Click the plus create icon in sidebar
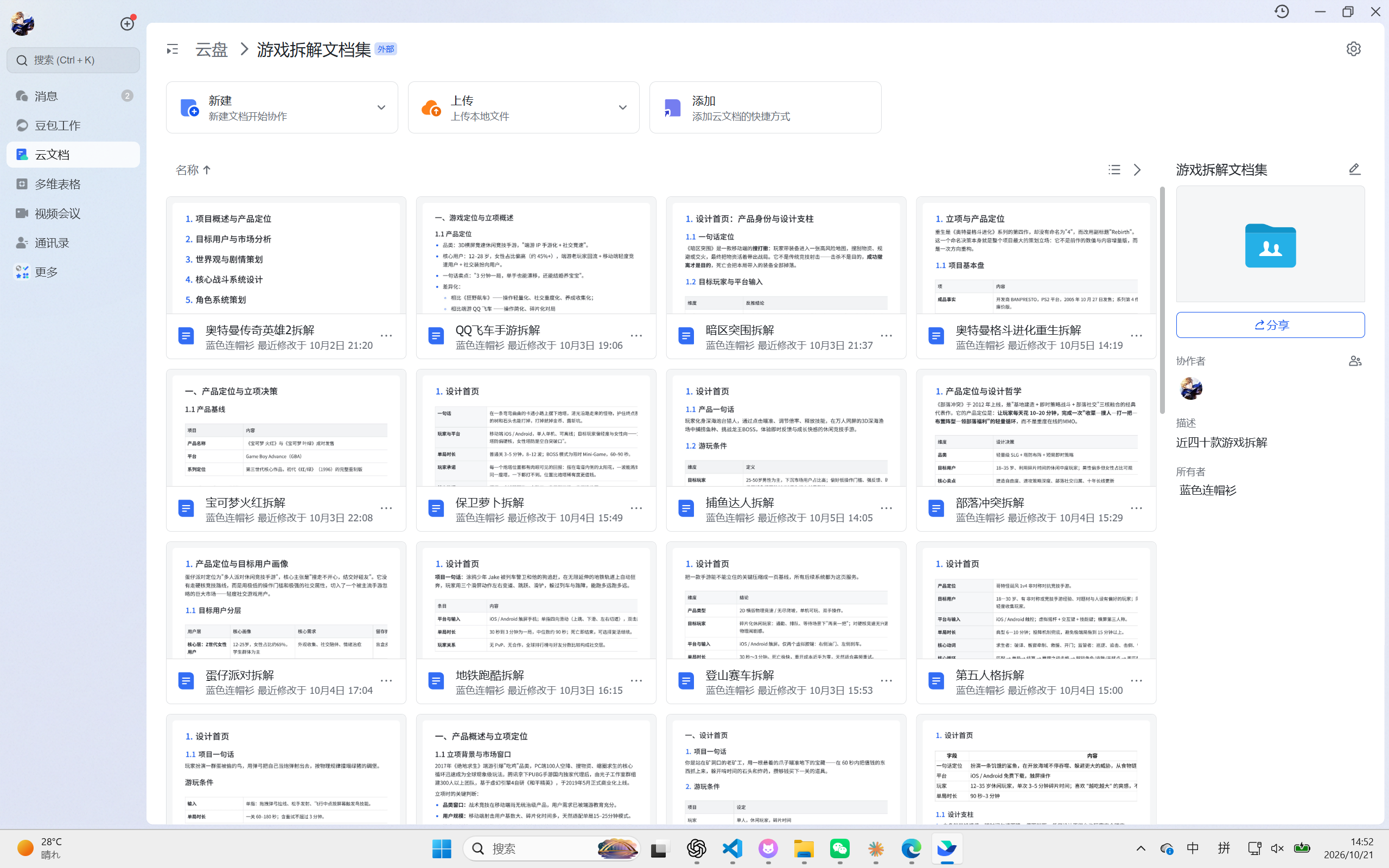 pyautogui.click(x=127, y=23)
